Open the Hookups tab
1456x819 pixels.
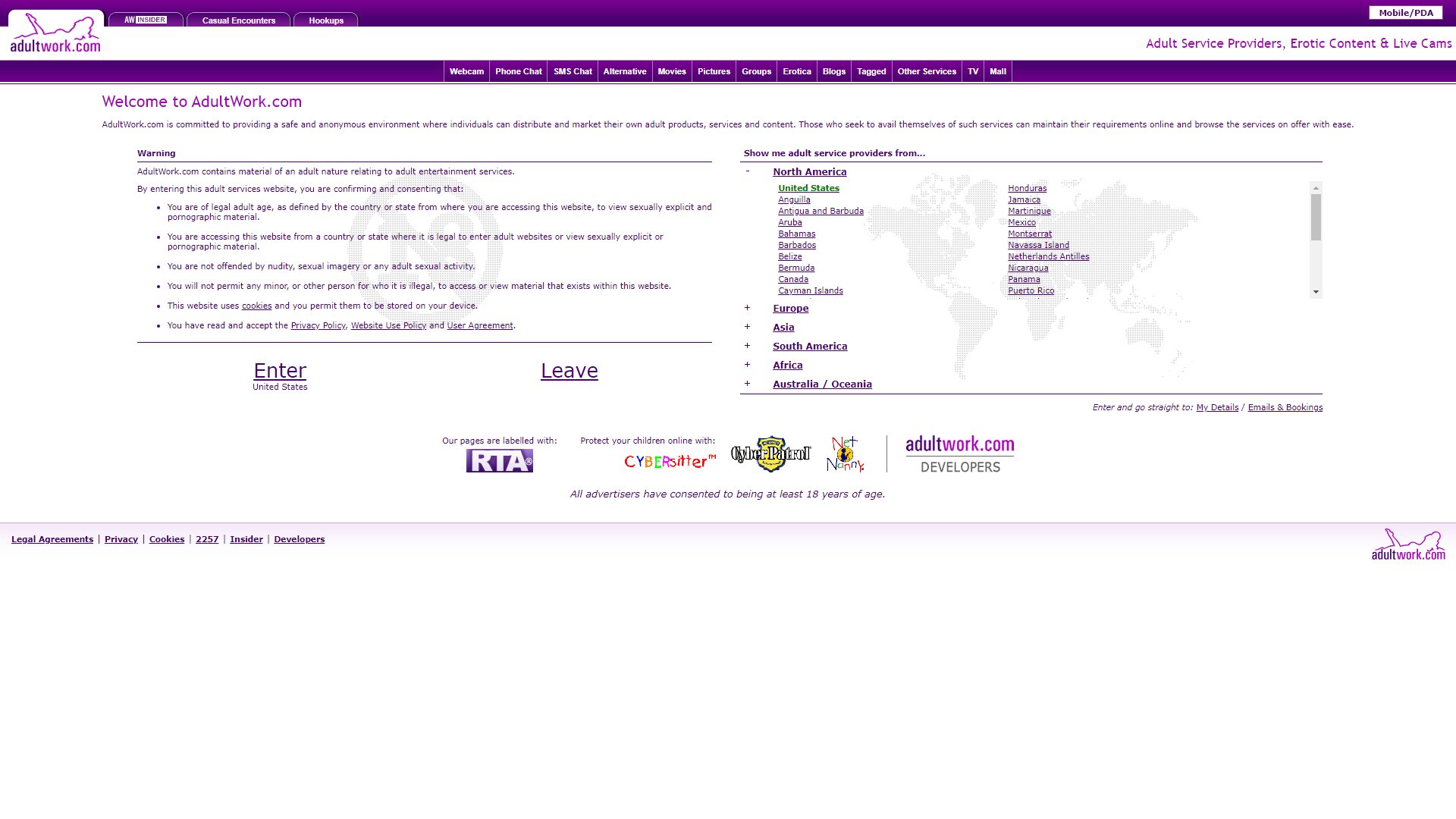(x=326, y=20)
